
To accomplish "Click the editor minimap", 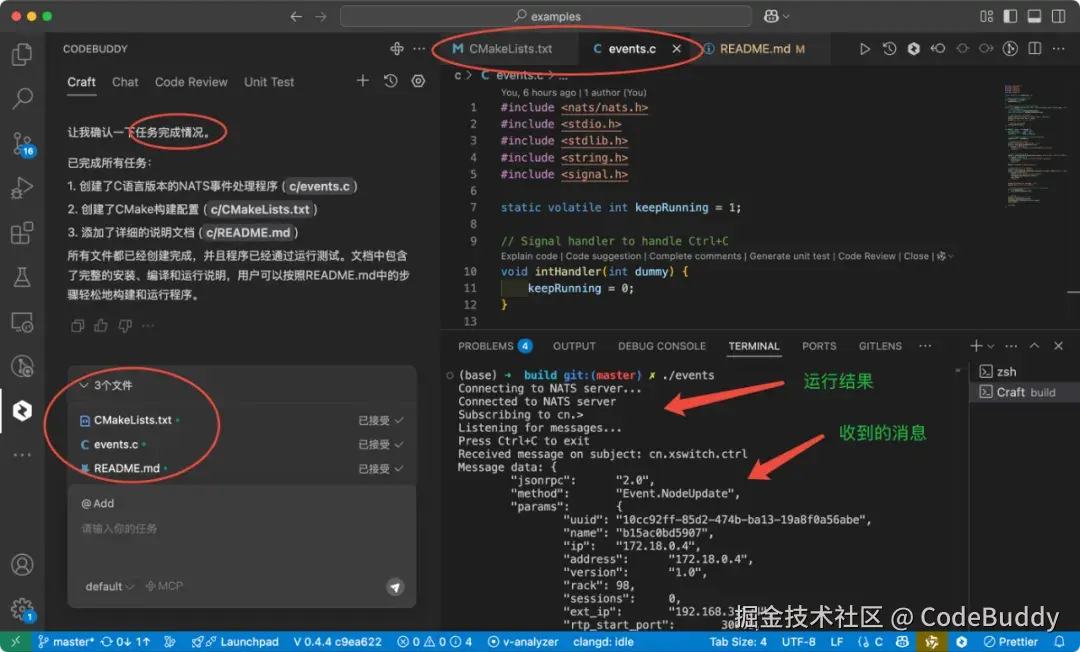I will pyautogui.click(x=1035, y=145).
